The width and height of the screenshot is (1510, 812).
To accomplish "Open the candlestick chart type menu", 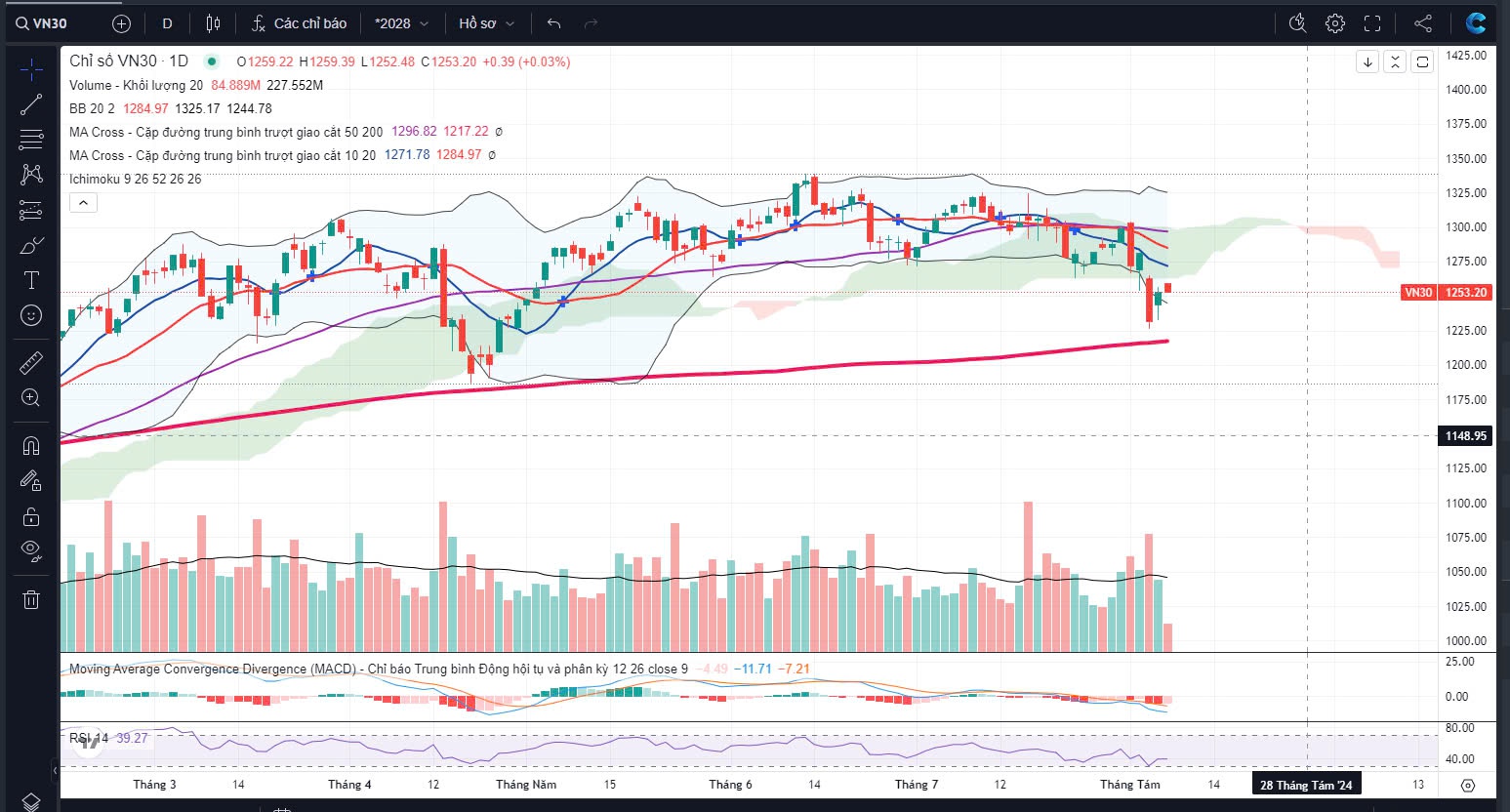I will point(214,23).
